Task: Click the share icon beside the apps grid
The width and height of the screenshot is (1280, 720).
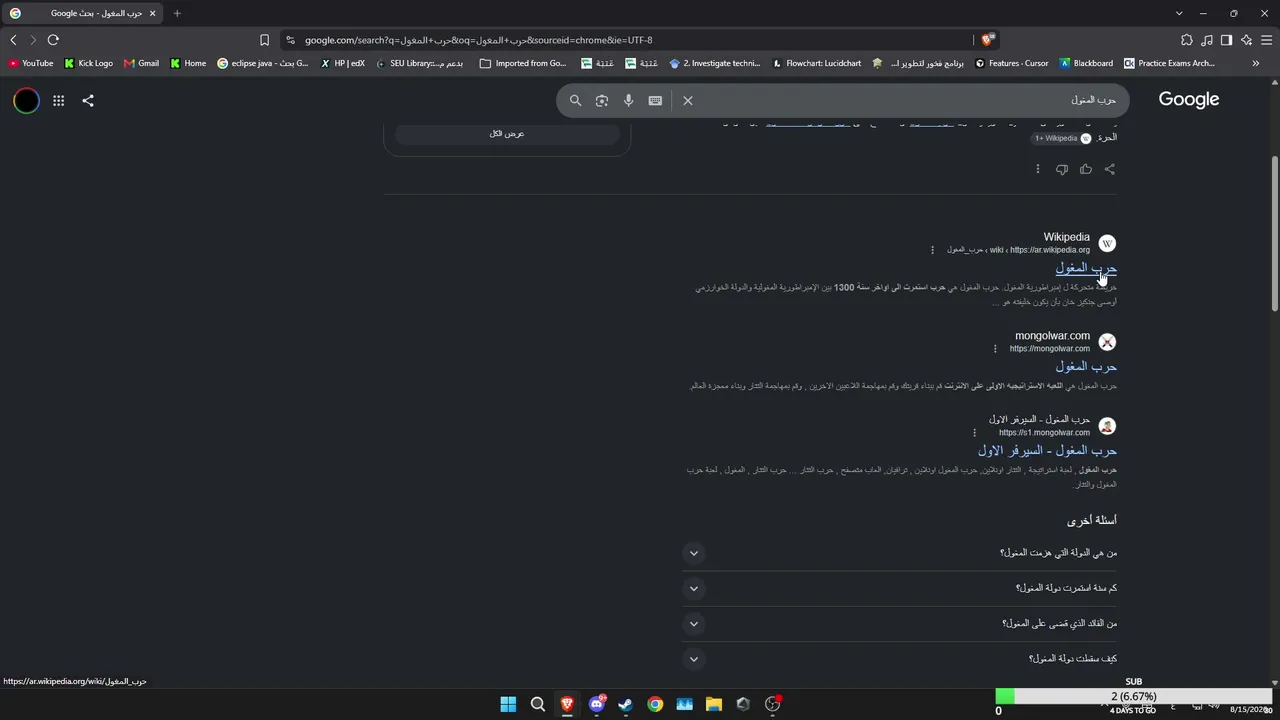Action: tap(88, 100)
